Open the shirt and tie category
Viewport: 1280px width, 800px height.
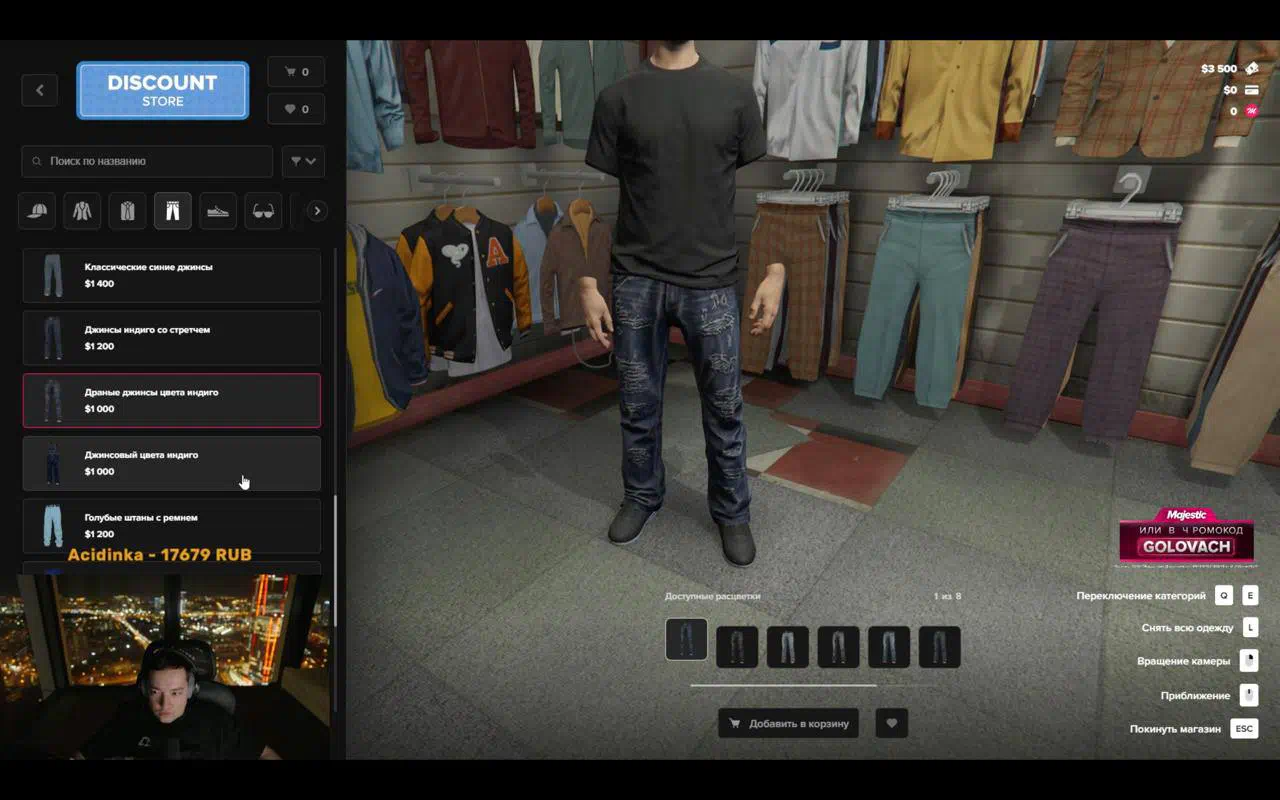pyautogui.click(x=127, y=211)
